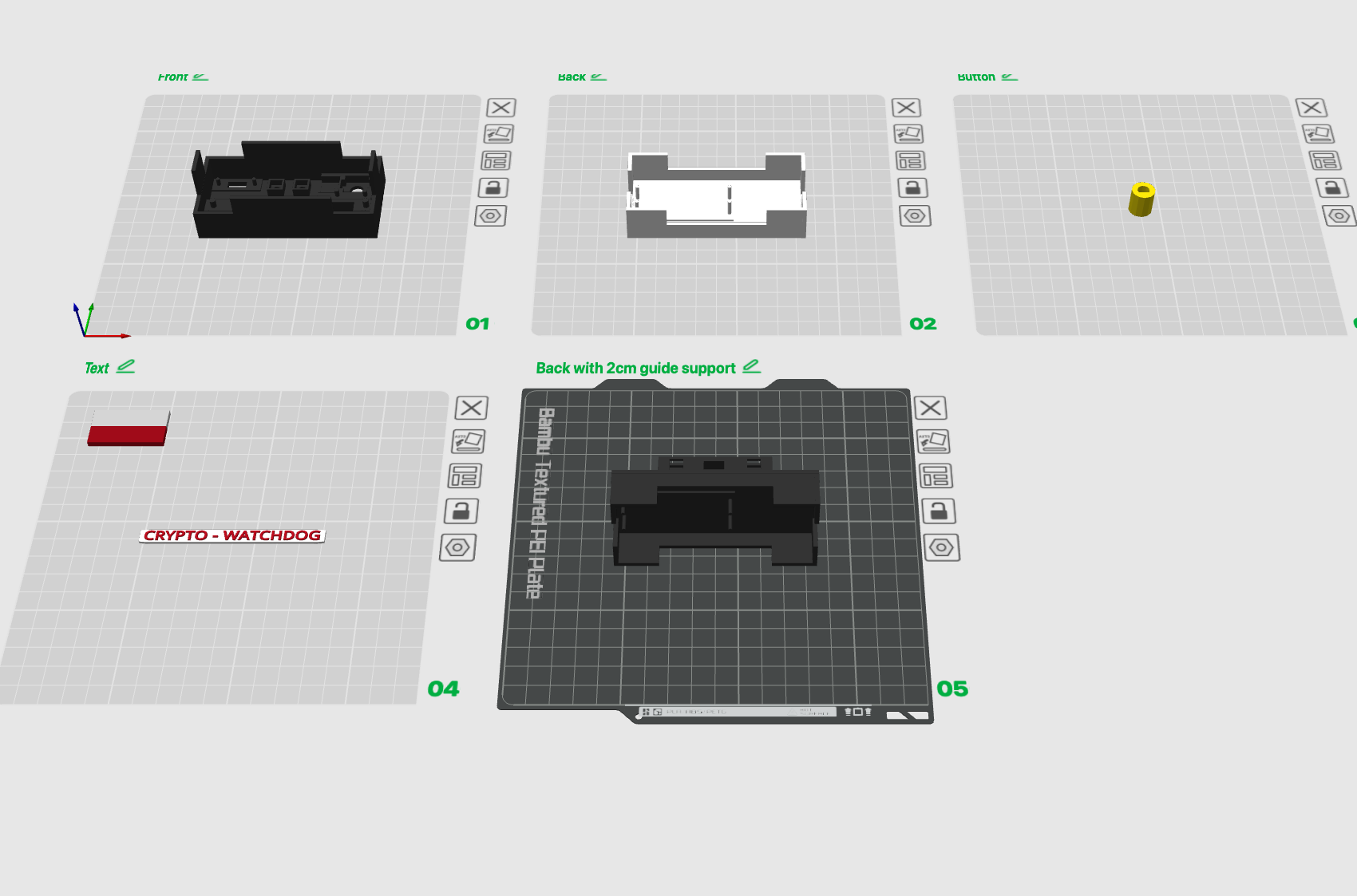Image resolution: width=1357 pixels, height=896 pixels.
Task: Open plate settings hexagon on plate 02
Action: pyautogui.click(x=916, y=215)
